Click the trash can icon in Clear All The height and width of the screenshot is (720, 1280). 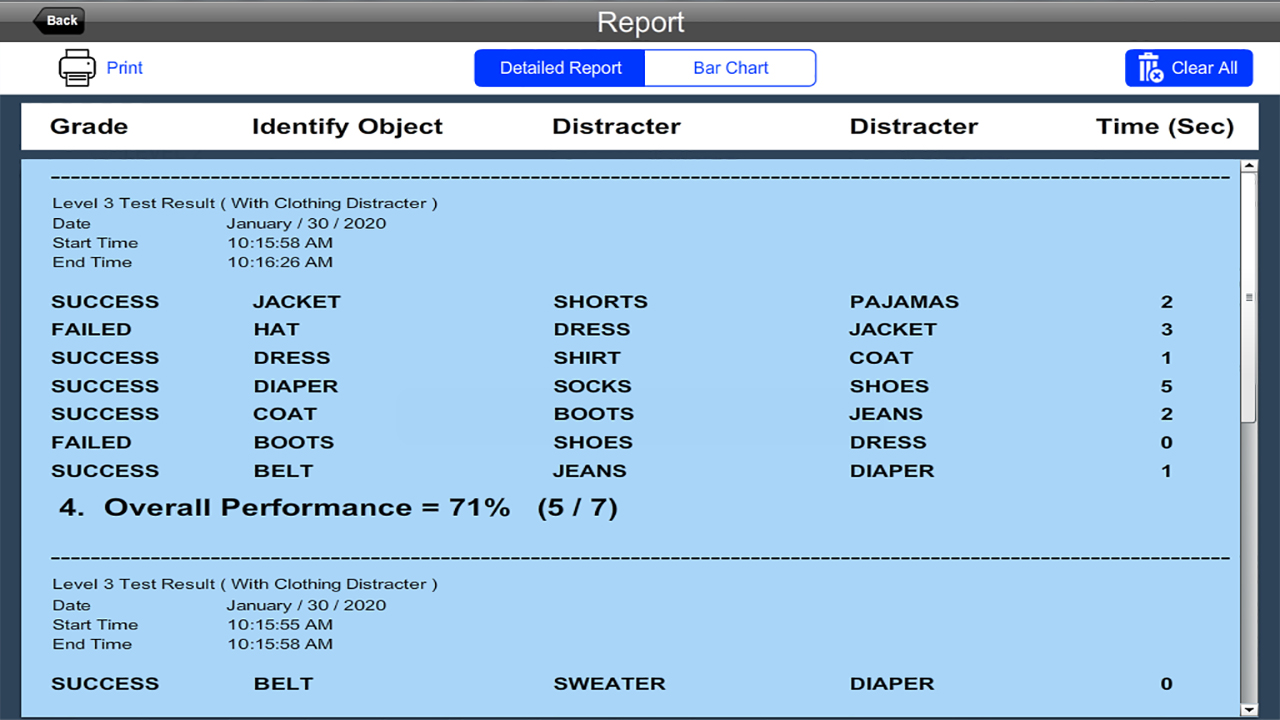point(1150,68)
